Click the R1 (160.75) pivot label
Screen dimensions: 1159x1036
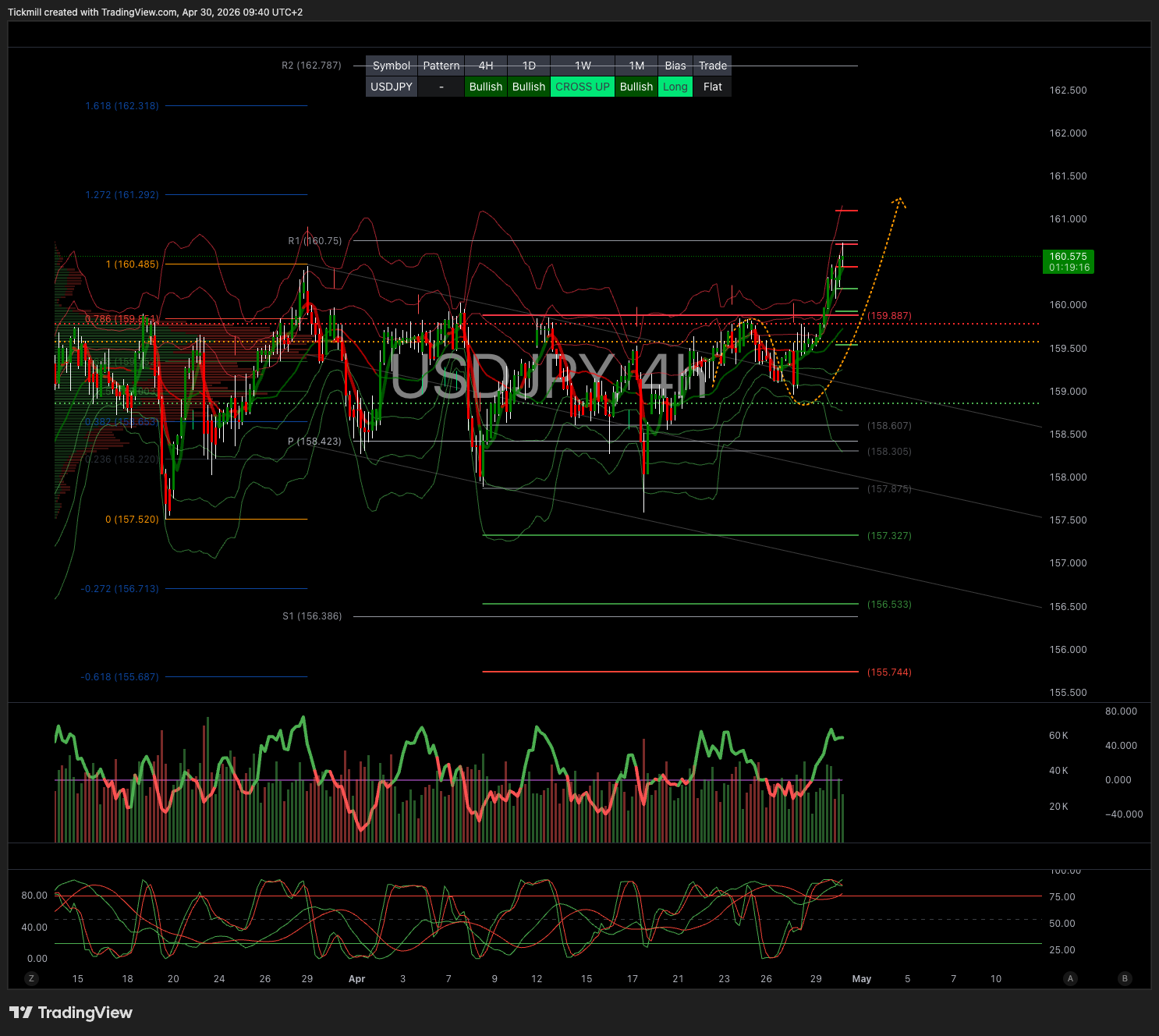click(x=315, y=241)
